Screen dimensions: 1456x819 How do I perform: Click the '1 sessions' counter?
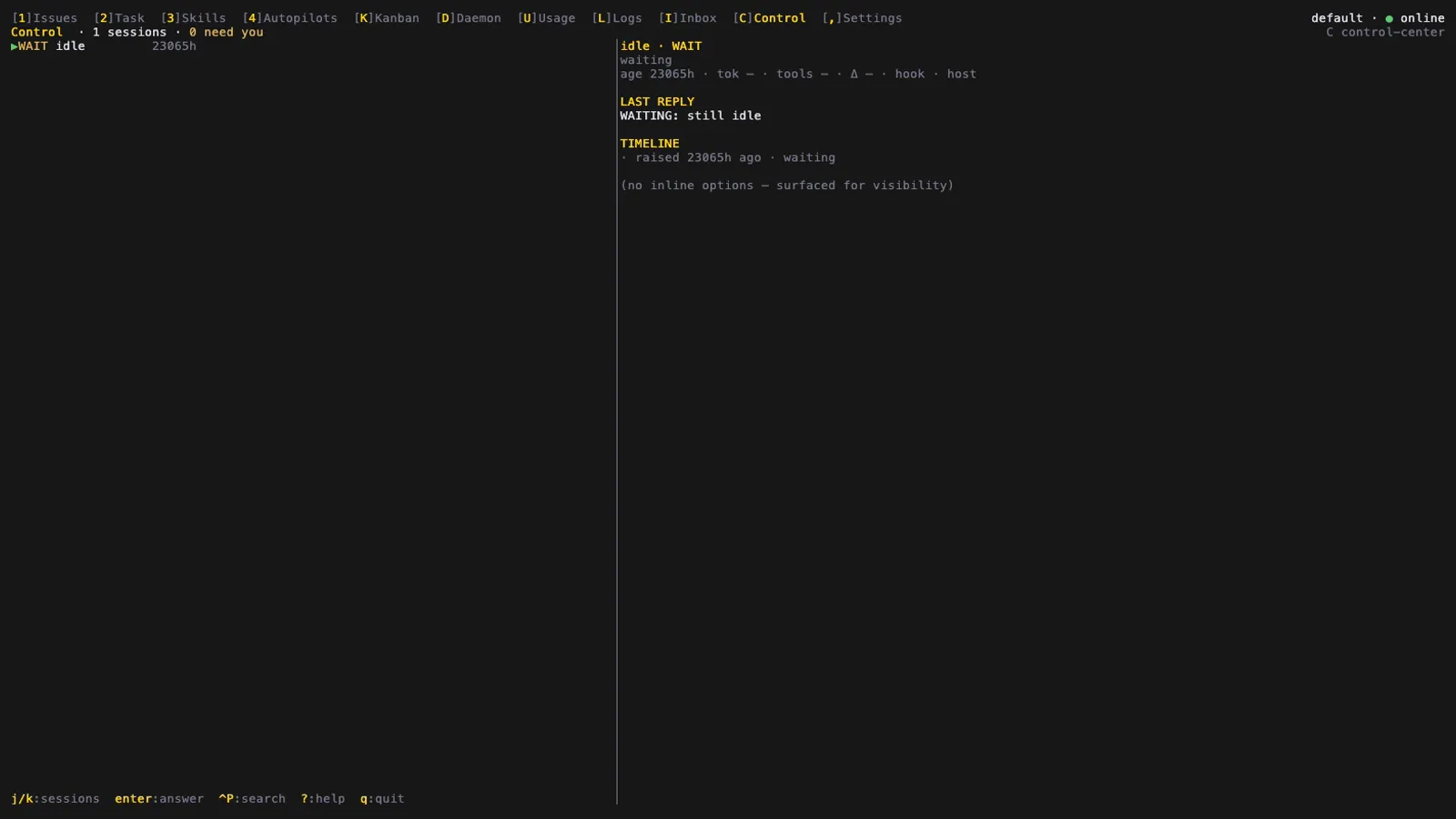coord(129,32)
